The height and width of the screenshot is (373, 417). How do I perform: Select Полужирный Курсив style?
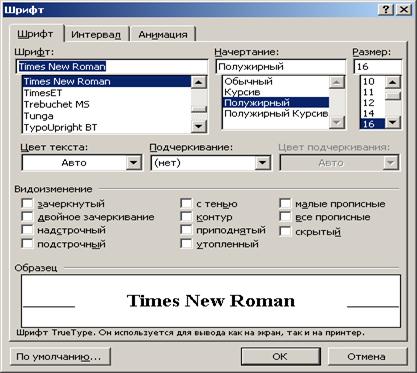point(276,114)
